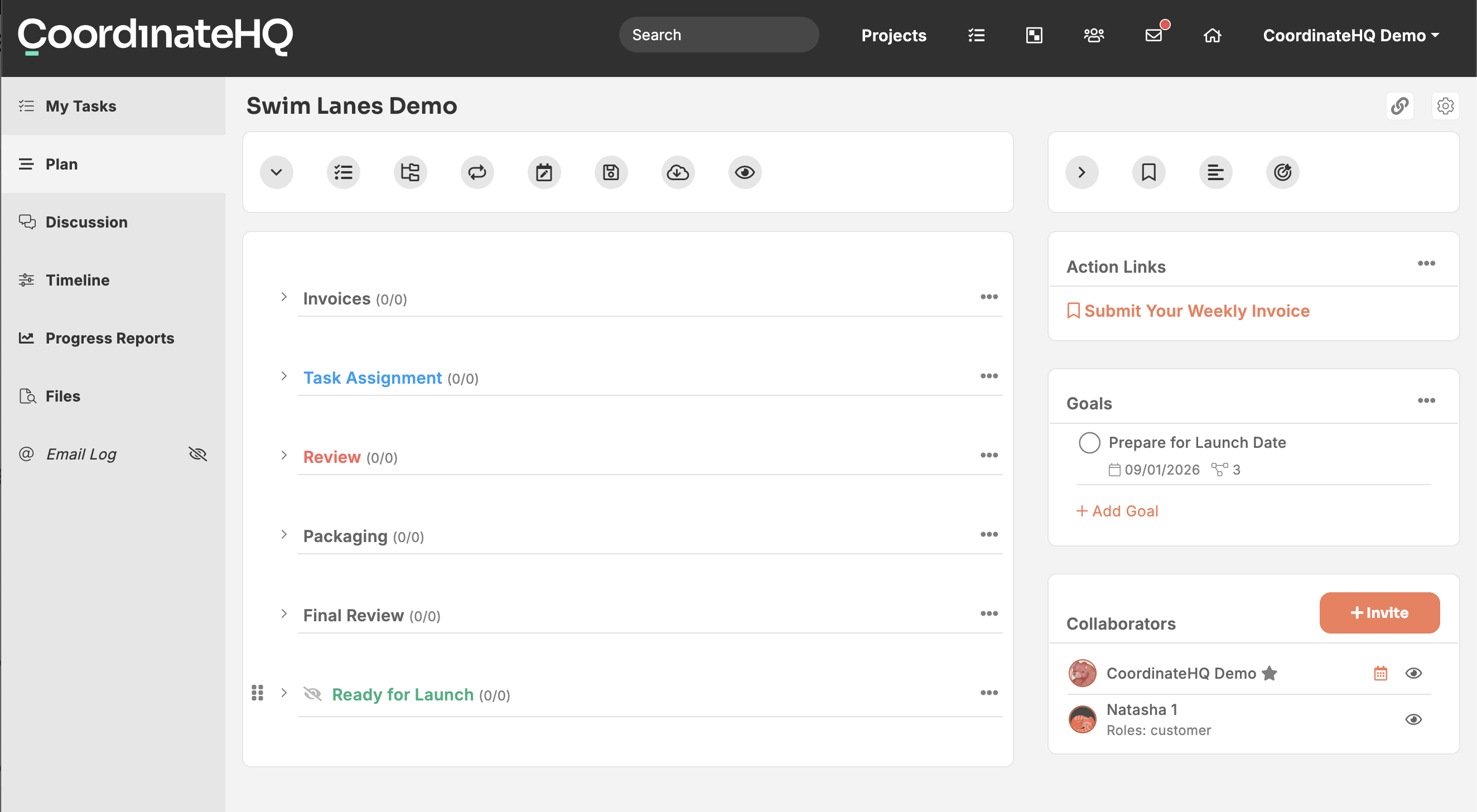The height and width of the screenshot is (812, 1477).
Task: Open Discussion in sidebar
Action: (113, 222)
